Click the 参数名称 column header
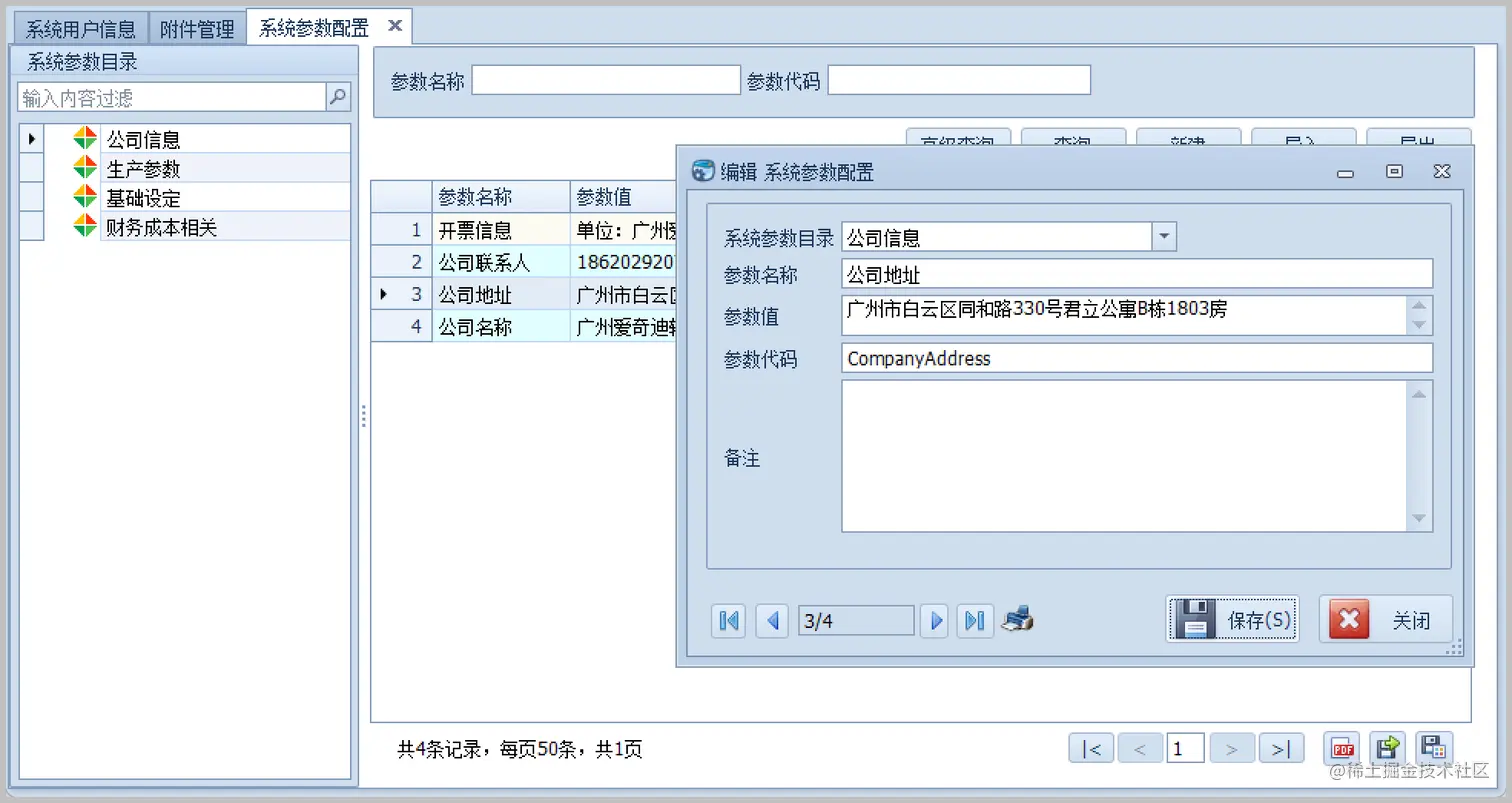This screenshot has height=803, width=1512. click(x=501, y=197)
